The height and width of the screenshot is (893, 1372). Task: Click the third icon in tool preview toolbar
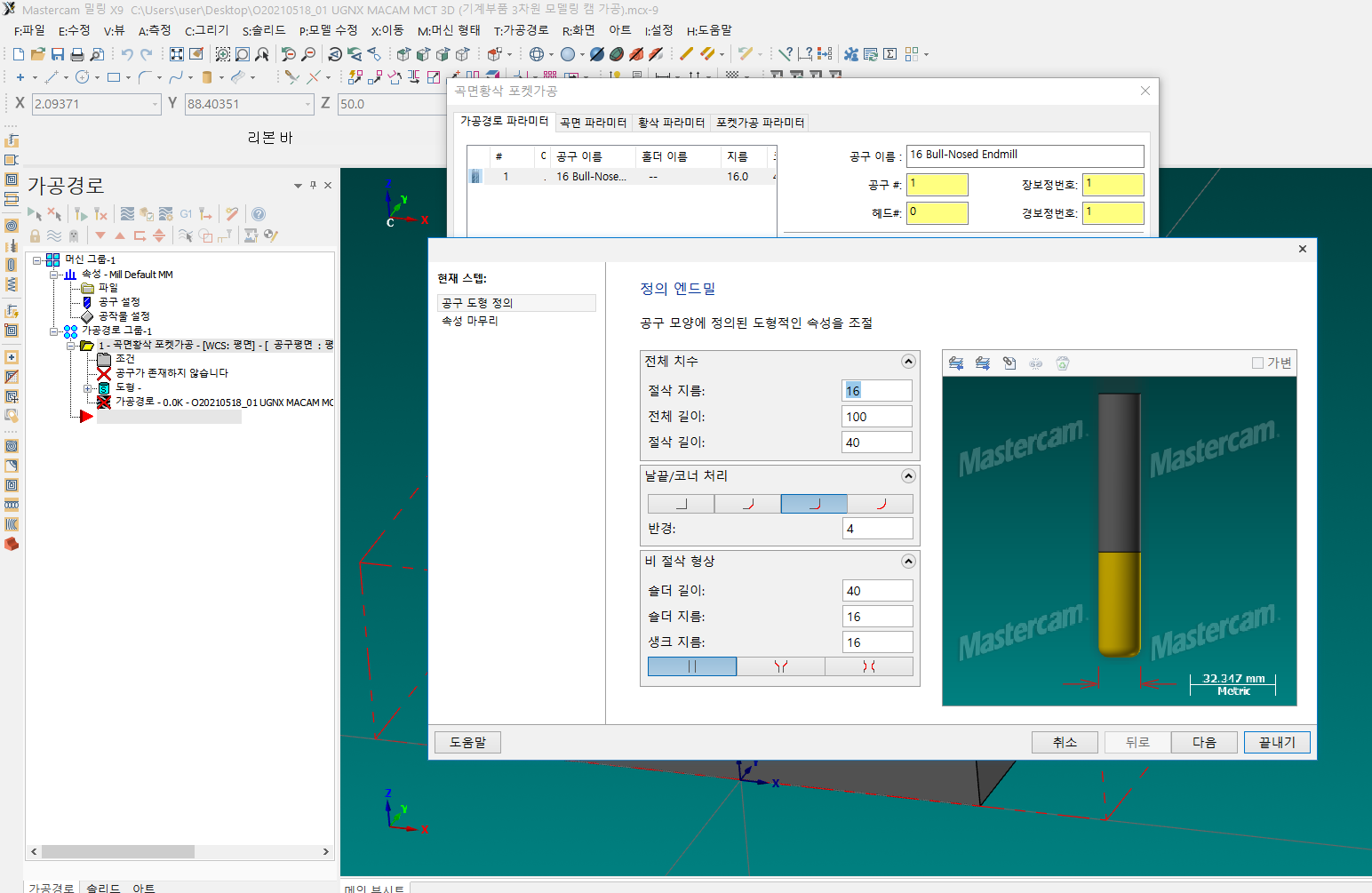pos(1009,363)
